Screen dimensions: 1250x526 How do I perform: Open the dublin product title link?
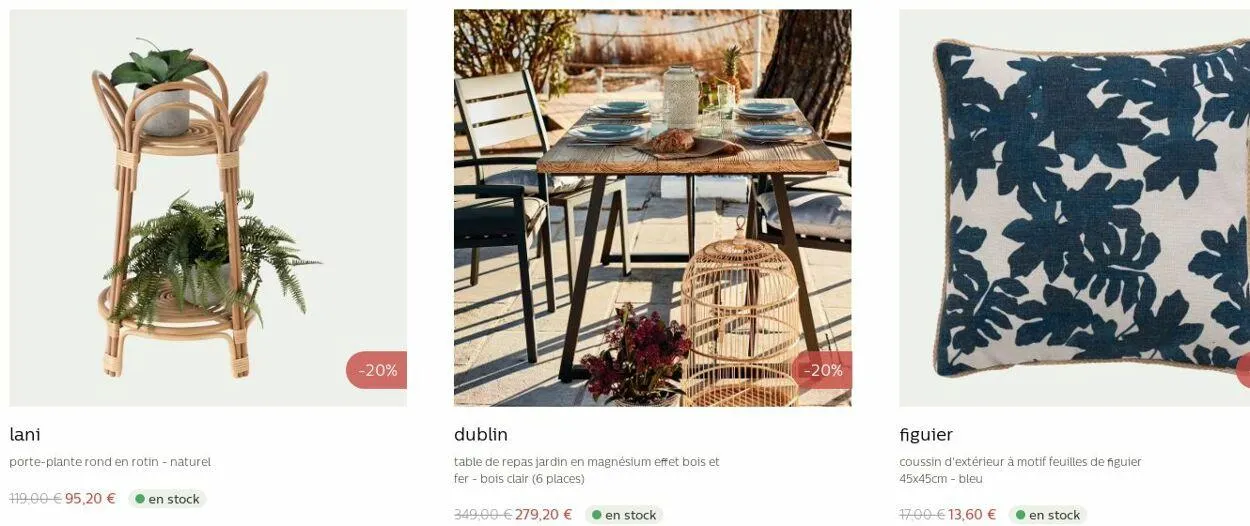coord(481,435)
